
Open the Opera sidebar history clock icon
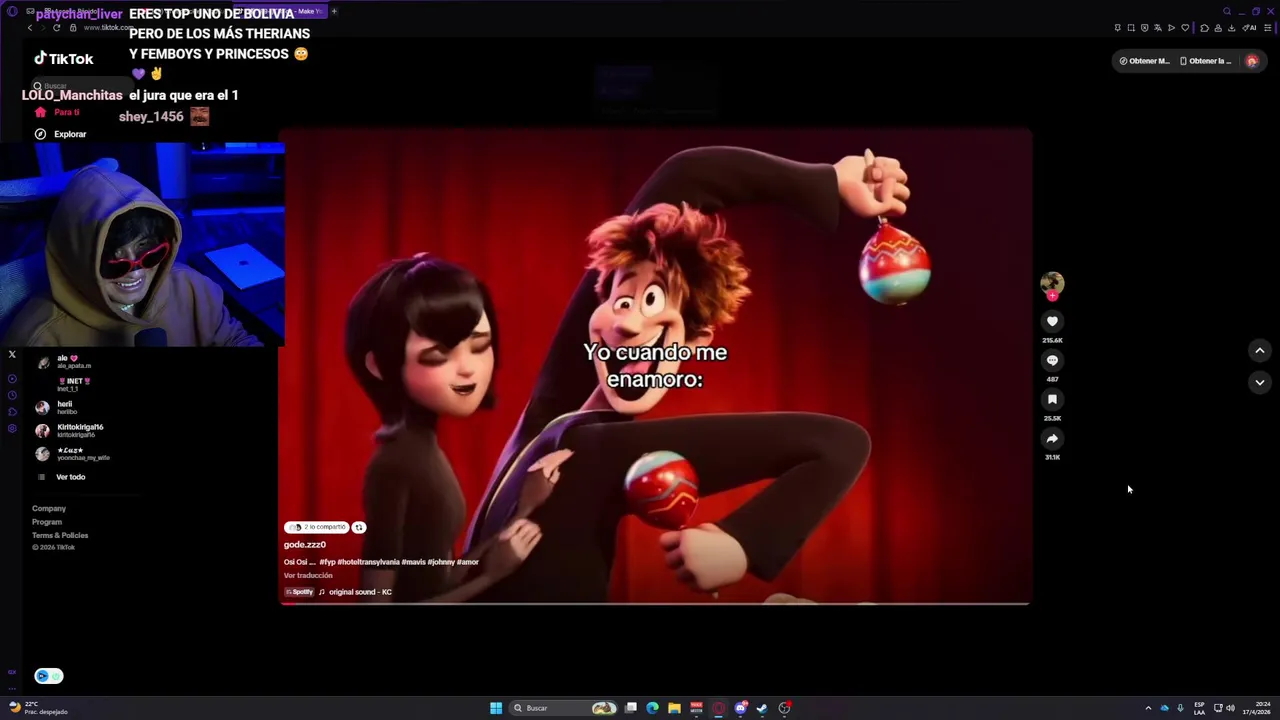click(x=12, y=395)
